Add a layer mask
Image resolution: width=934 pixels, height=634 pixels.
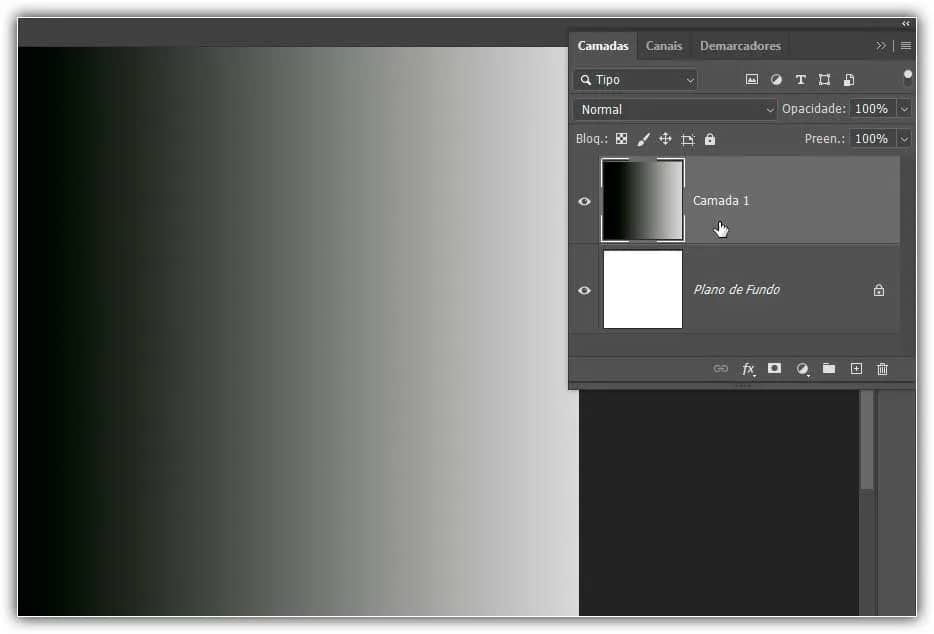click(x=774, y=368)
